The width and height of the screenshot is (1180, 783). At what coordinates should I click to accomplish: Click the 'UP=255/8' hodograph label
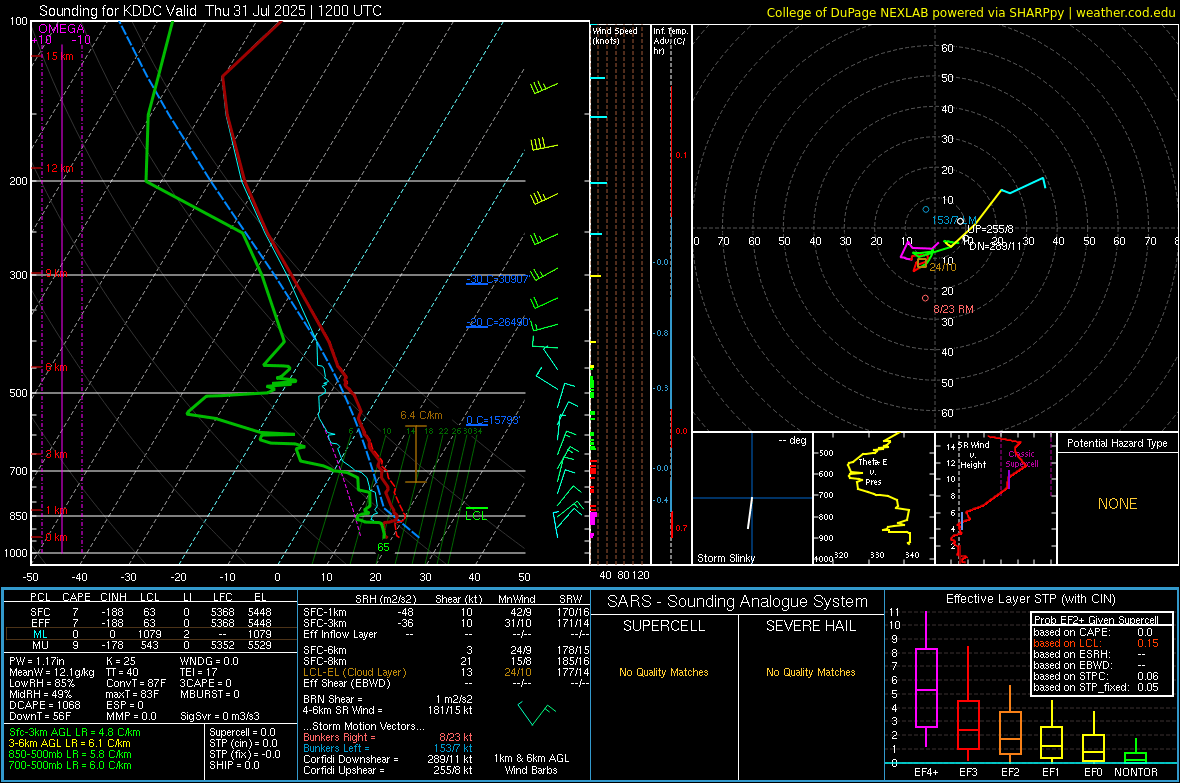tap(990, 229)
